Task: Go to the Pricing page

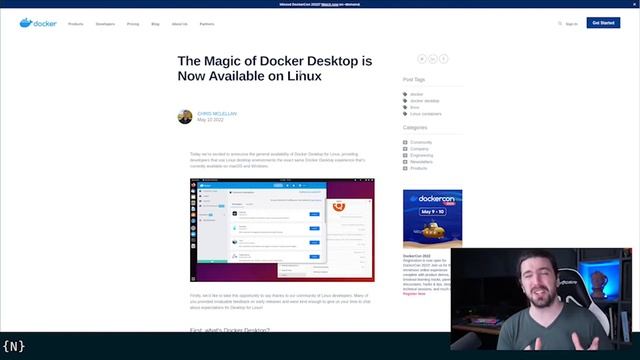Action: click(133, 24)
